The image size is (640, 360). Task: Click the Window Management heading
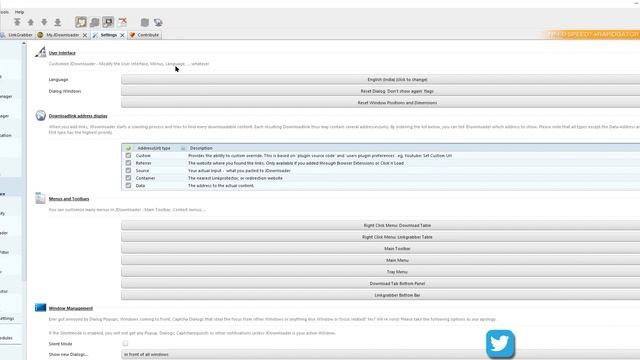(x=71, y=308)
